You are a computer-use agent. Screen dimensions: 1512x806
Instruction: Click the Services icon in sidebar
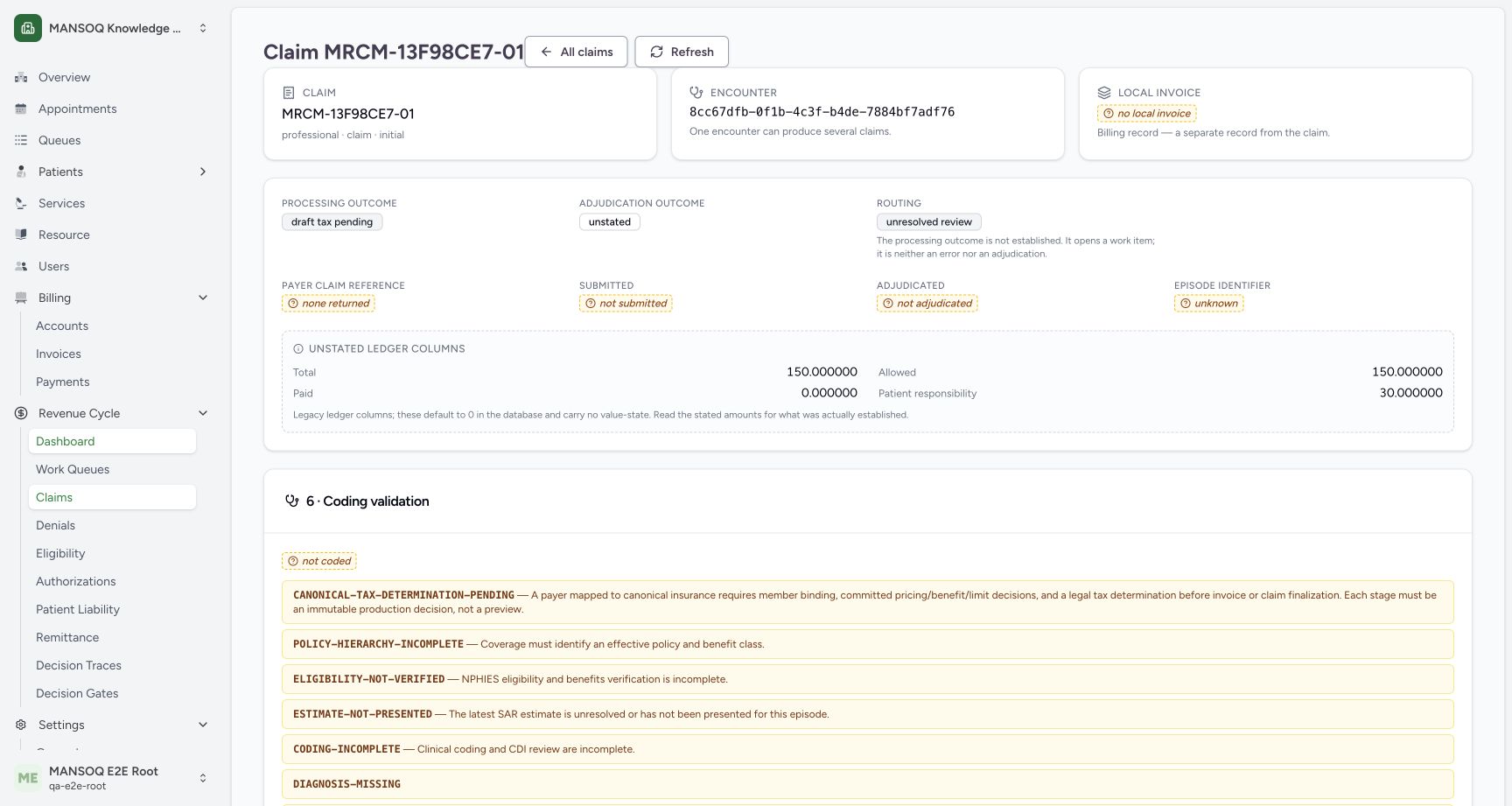[x=21, y=203]
